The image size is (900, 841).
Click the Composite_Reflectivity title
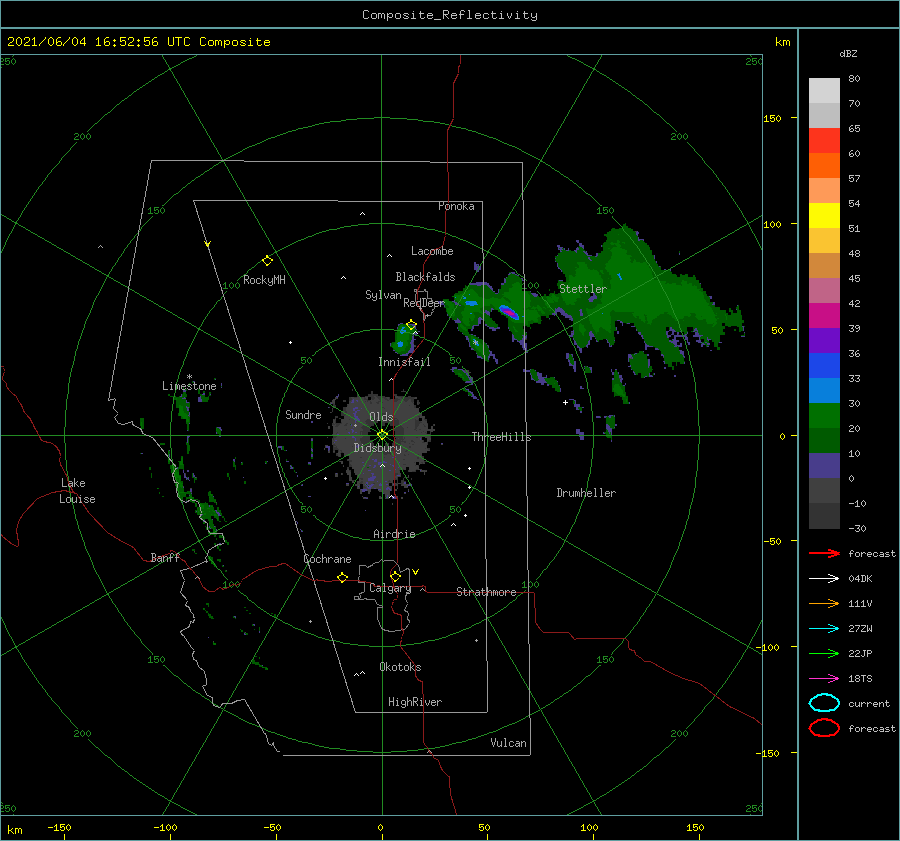click(x=450, y=15)
